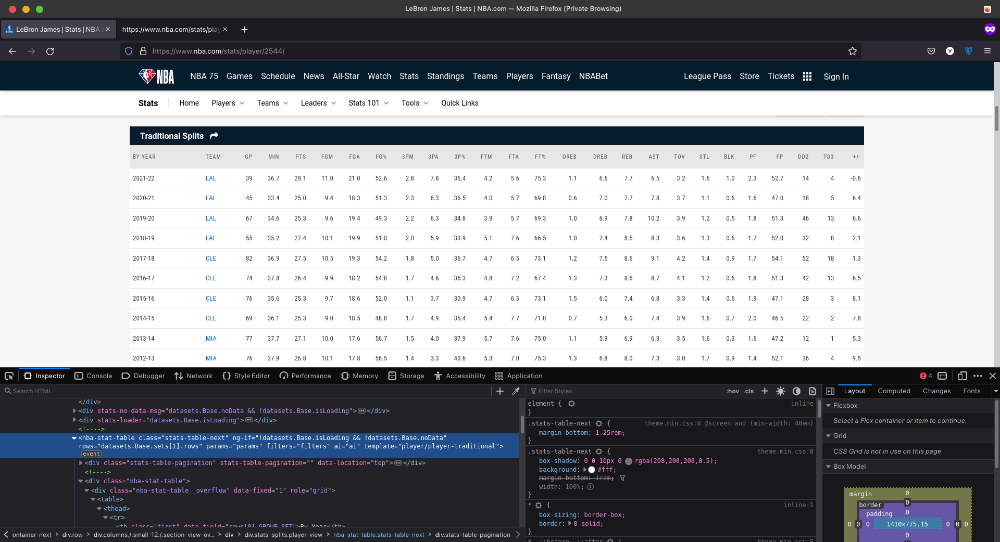The height and width of the screenshot is (542, 1000).
Task: Toggle the :hov pseudo-class panel
Action: tap(733, 391)
